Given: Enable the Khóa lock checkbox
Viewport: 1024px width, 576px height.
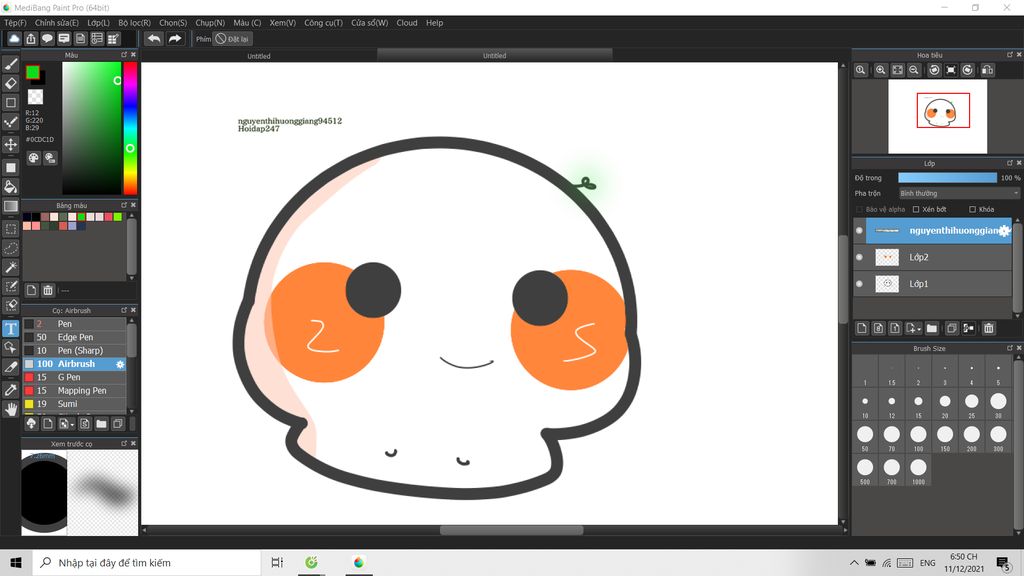Looking at the screenshot, I should coord(972,210).
